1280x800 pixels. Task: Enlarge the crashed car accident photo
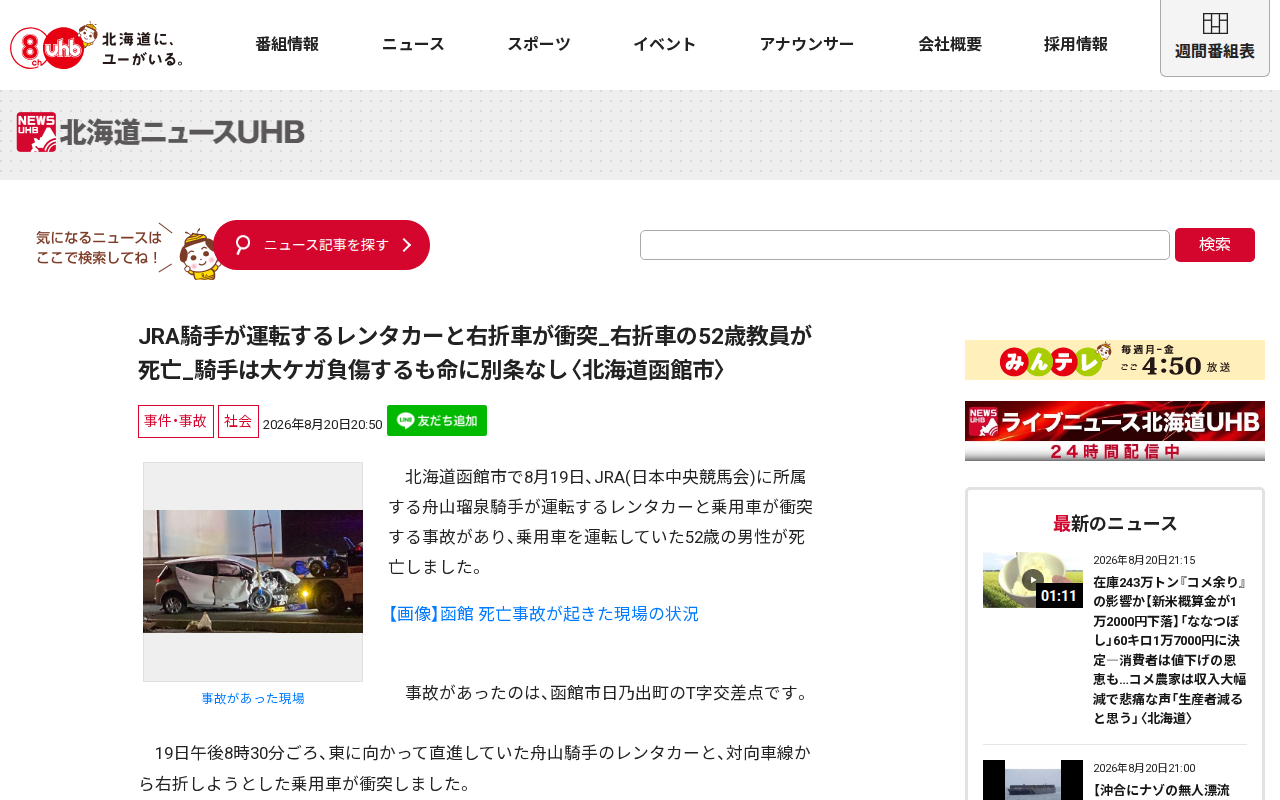(253, 572)
